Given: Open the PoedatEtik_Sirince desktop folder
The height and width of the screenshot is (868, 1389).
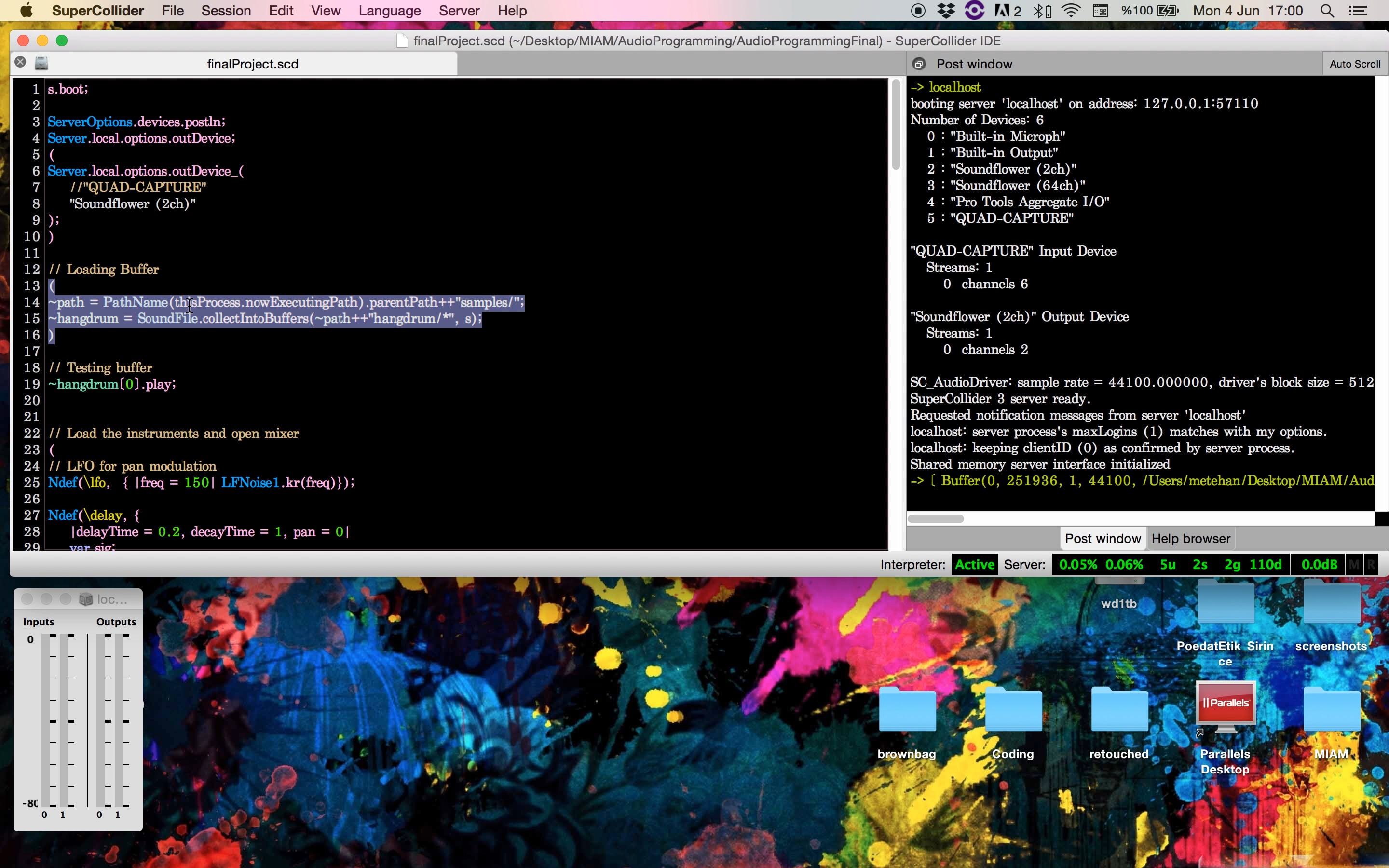Looking at the screenshot, I should (x=1226, y=603).
